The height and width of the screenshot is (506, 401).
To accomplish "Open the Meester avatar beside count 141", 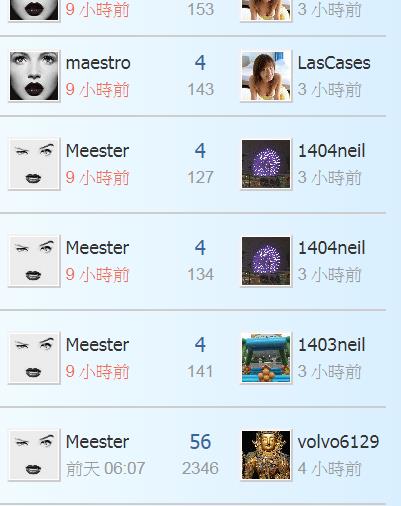I will [x=34, y=358].
